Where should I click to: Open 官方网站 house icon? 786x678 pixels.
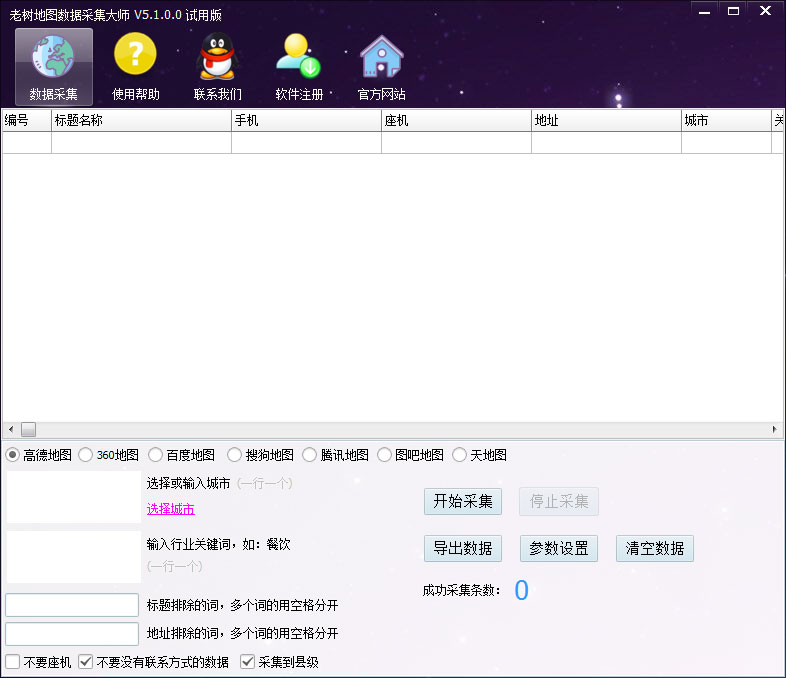tap(381, 66)
